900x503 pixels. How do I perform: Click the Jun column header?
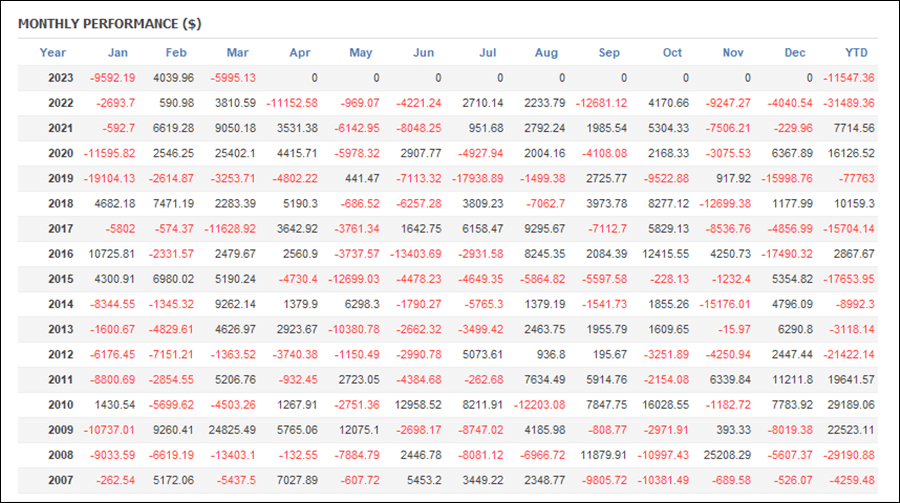point(423,52)
